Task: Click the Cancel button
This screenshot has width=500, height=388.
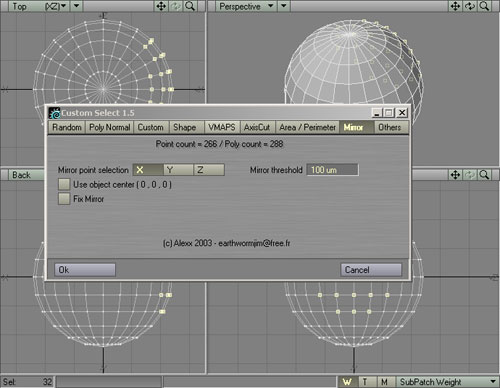Action: [371, 270]
